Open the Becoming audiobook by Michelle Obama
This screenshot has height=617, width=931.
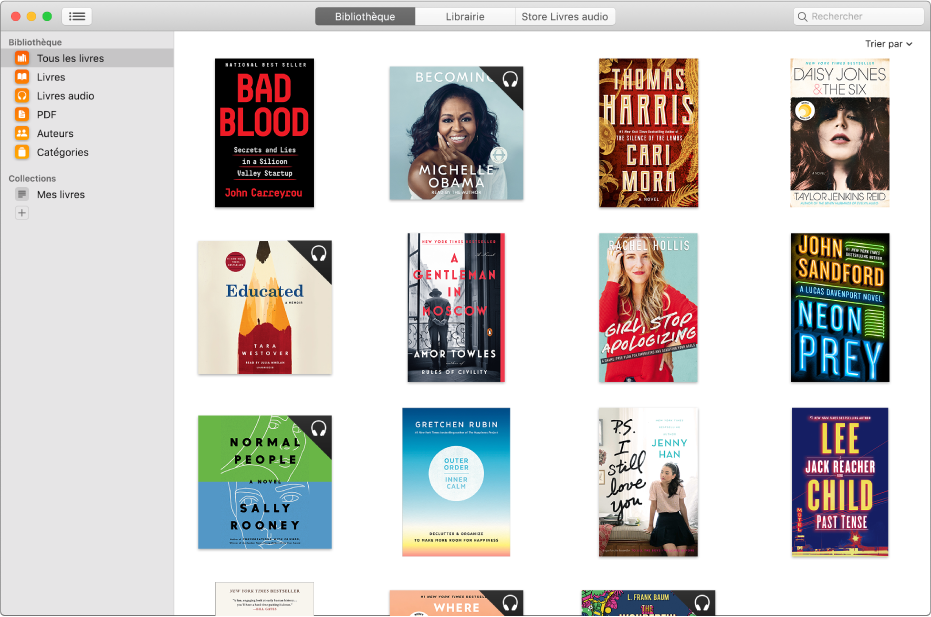click(x=456, y=133)
